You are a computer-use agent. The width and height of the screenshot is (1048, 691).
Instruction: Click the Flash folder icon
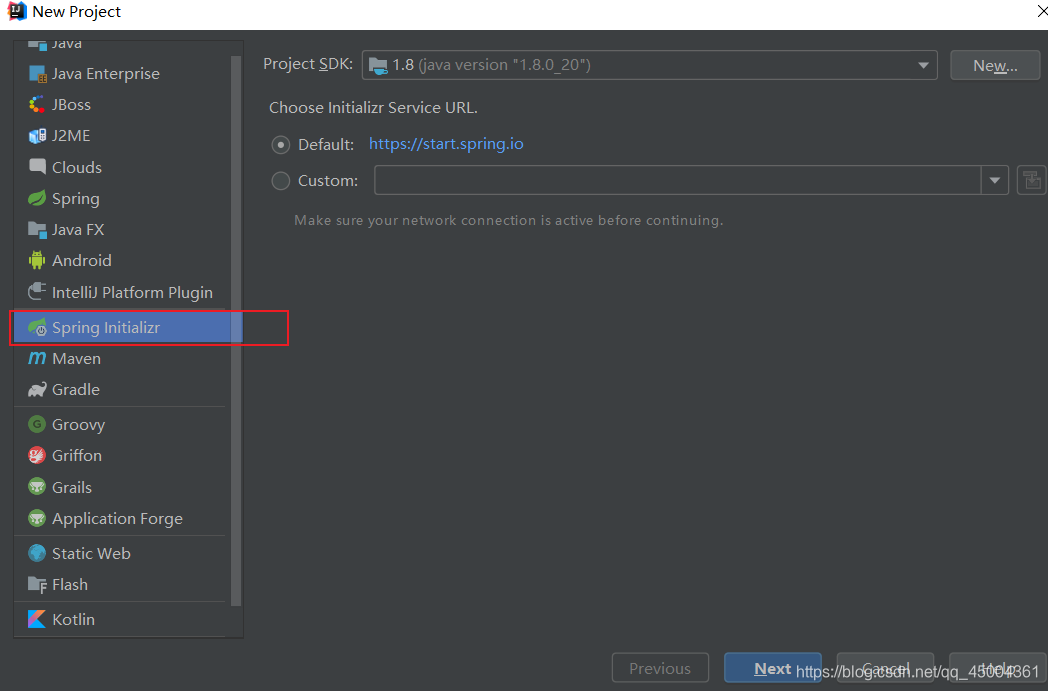[37, 585]
